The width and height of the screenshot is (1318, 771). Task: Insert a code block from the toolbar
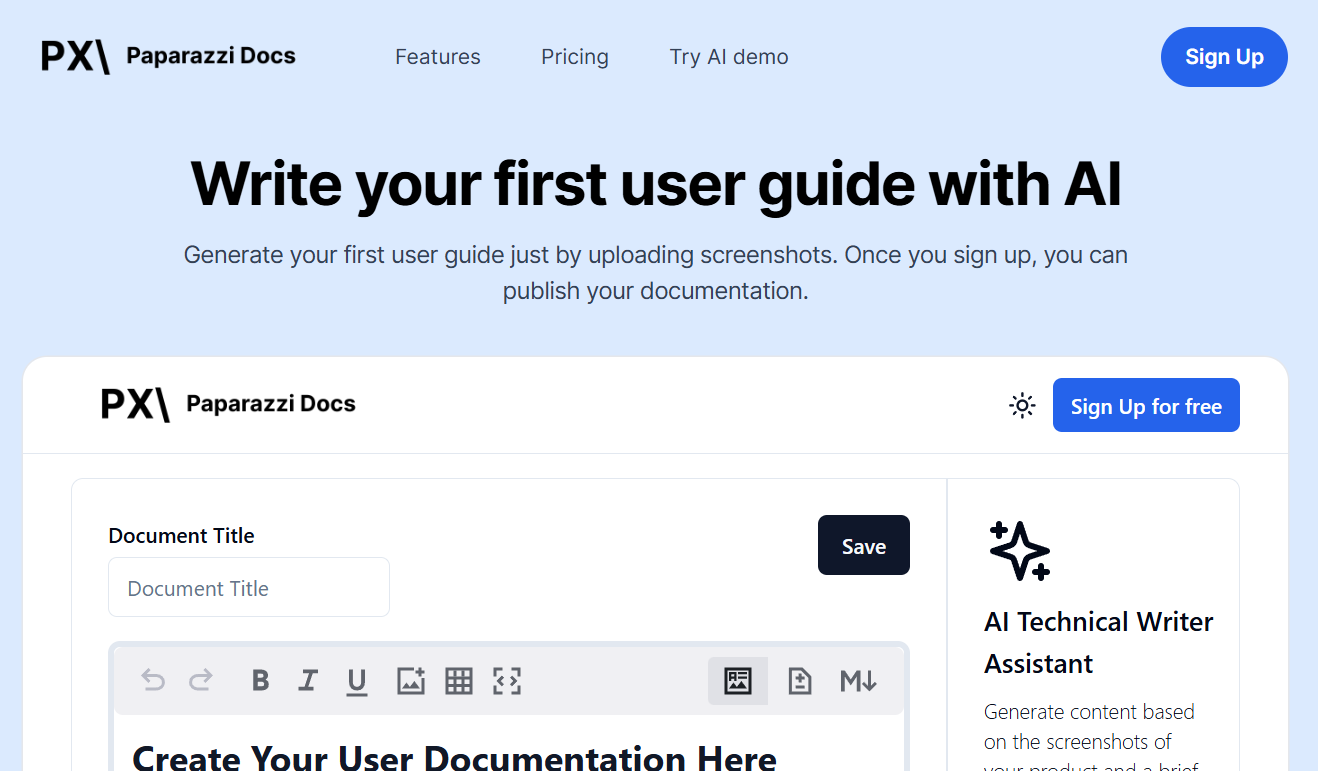[507, 681]
